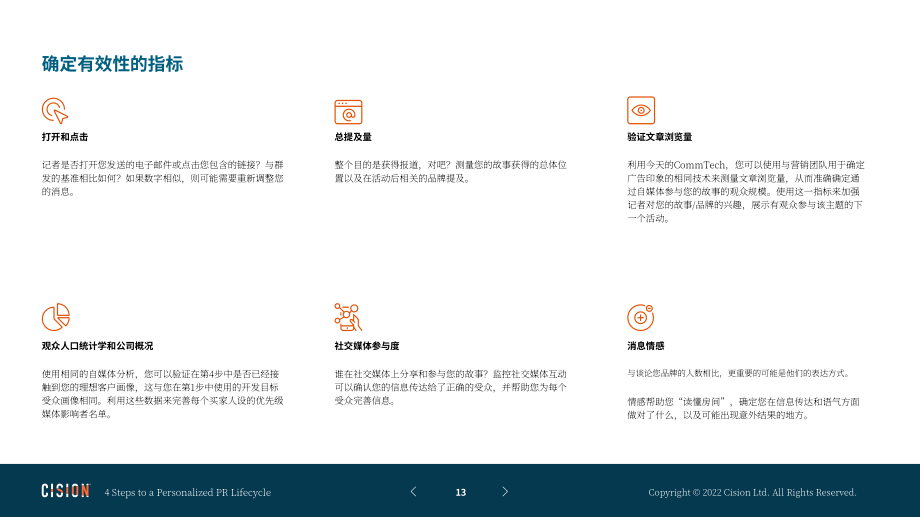920x517 pixels.
Task: Click paragraph starting 整个目的是获得报道
Action: click(451, 172)
